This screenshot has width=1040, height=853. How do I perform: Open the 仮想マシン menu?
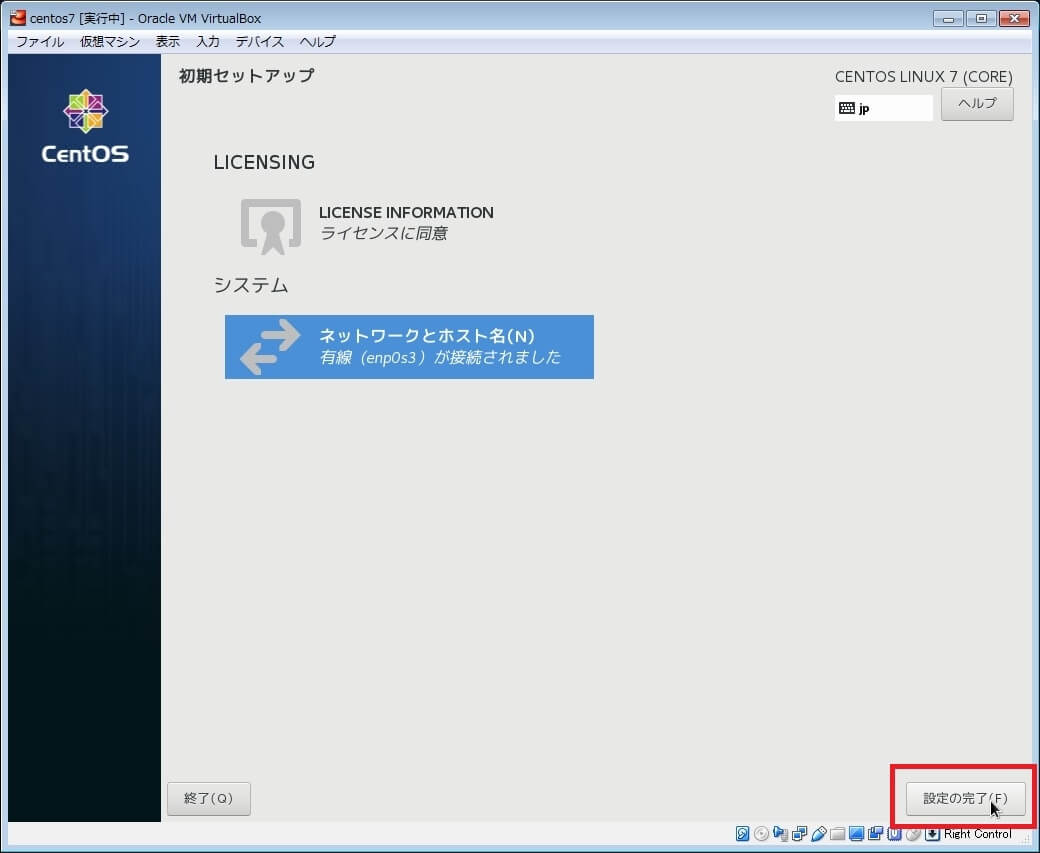(x=110, y=42)
